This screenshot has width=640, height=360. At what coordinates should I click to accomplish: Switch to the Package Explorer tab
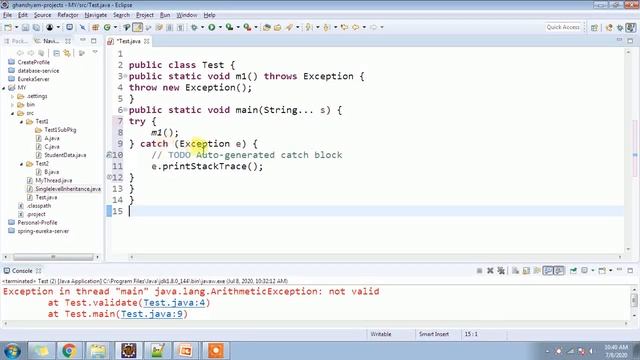[16, 41]
